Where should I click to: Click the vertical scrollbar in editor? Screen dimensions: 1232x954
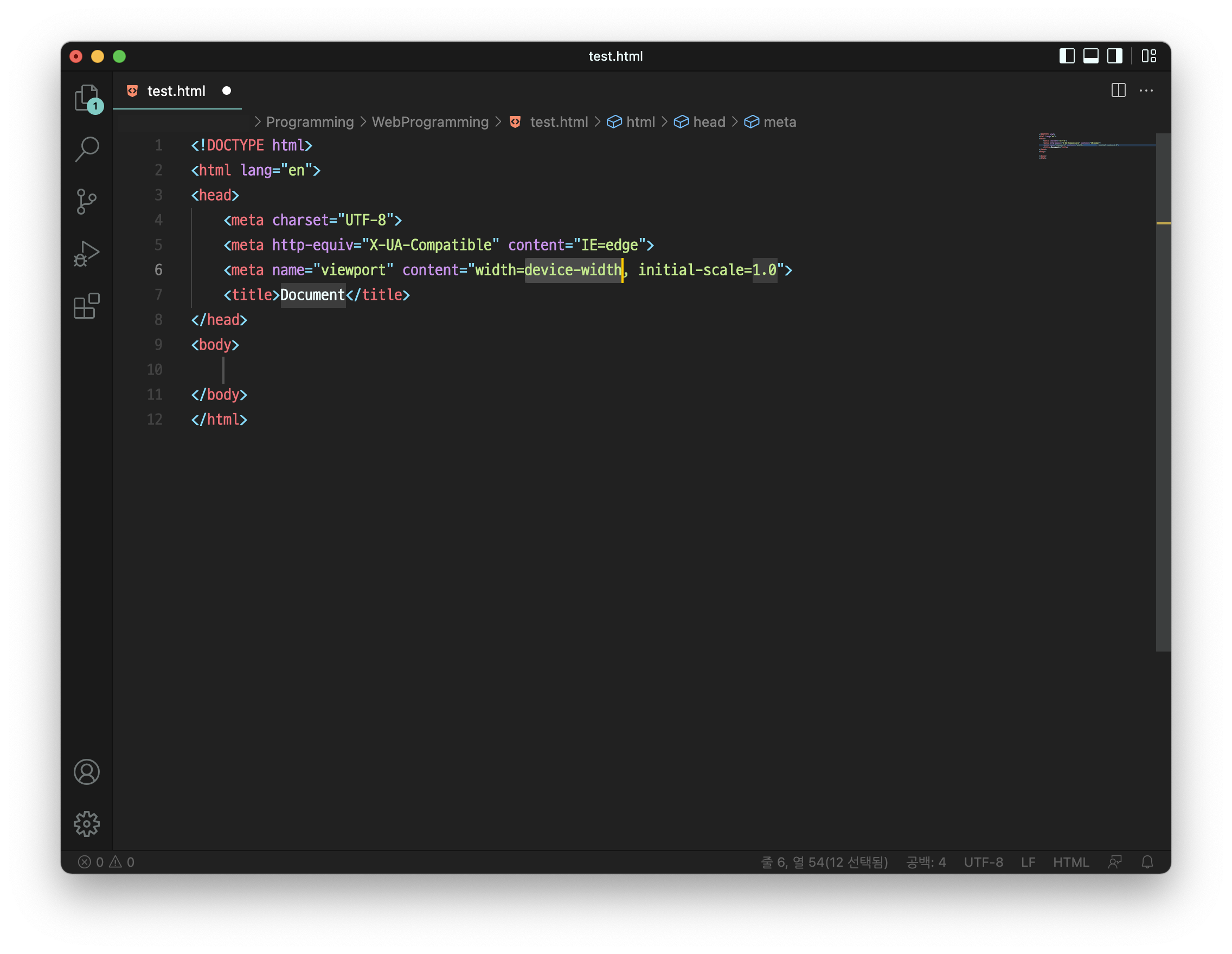[x=1163, y=395]
